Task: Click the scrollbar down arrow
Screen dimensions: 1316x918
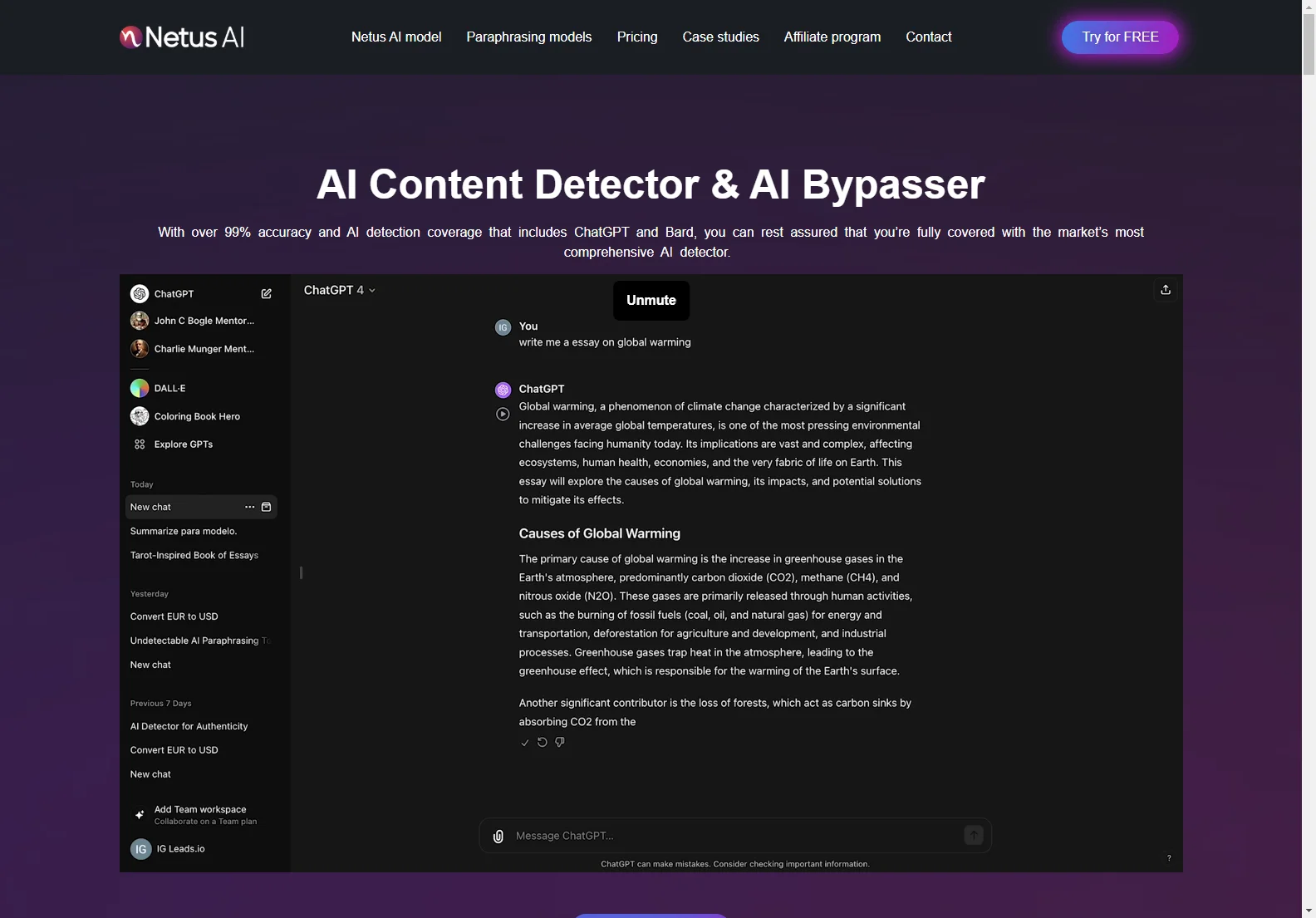Action: (1309, 911)
